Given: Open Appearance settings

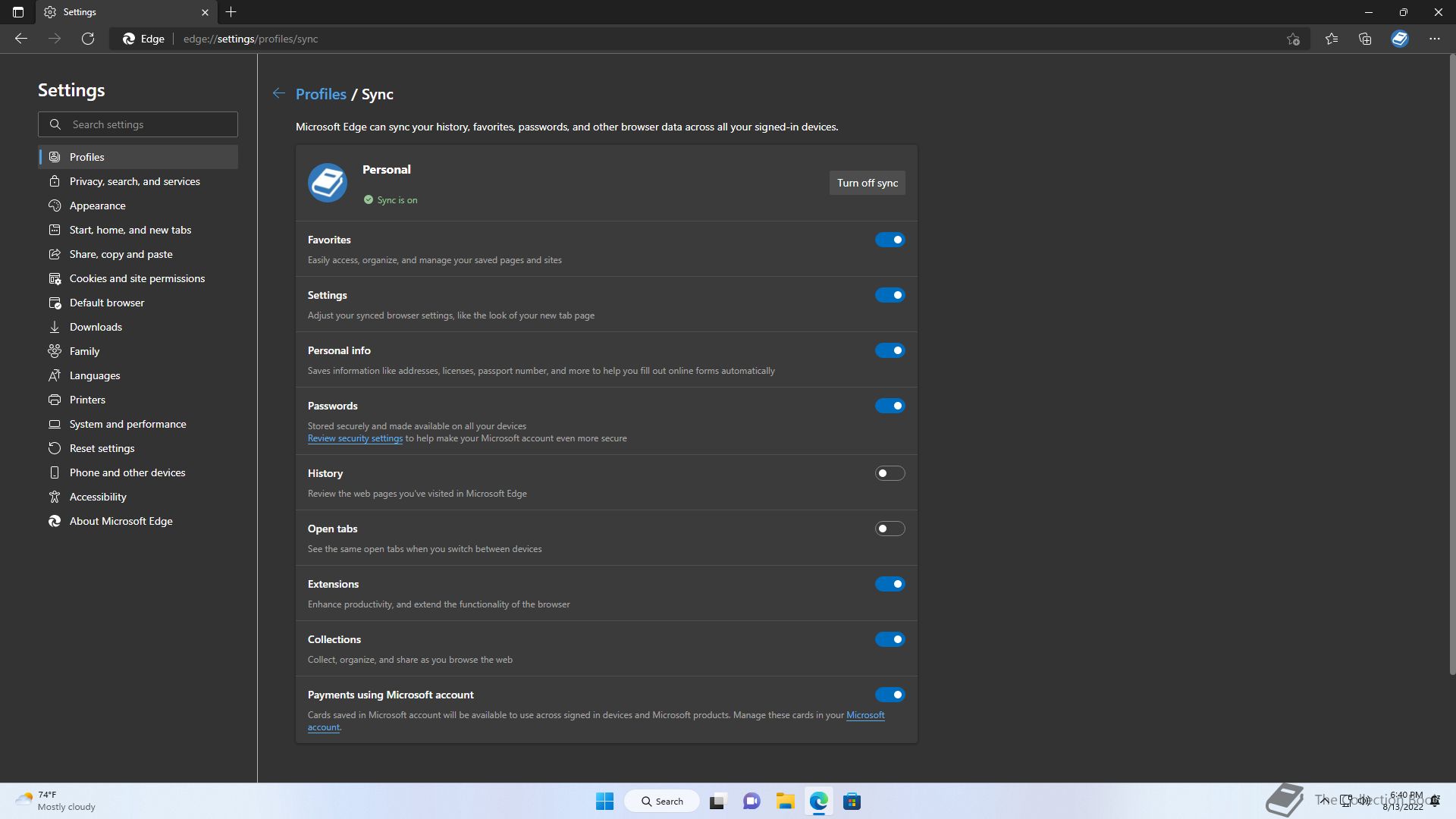Looking at the screenshot, I should [x=138, y=206].
